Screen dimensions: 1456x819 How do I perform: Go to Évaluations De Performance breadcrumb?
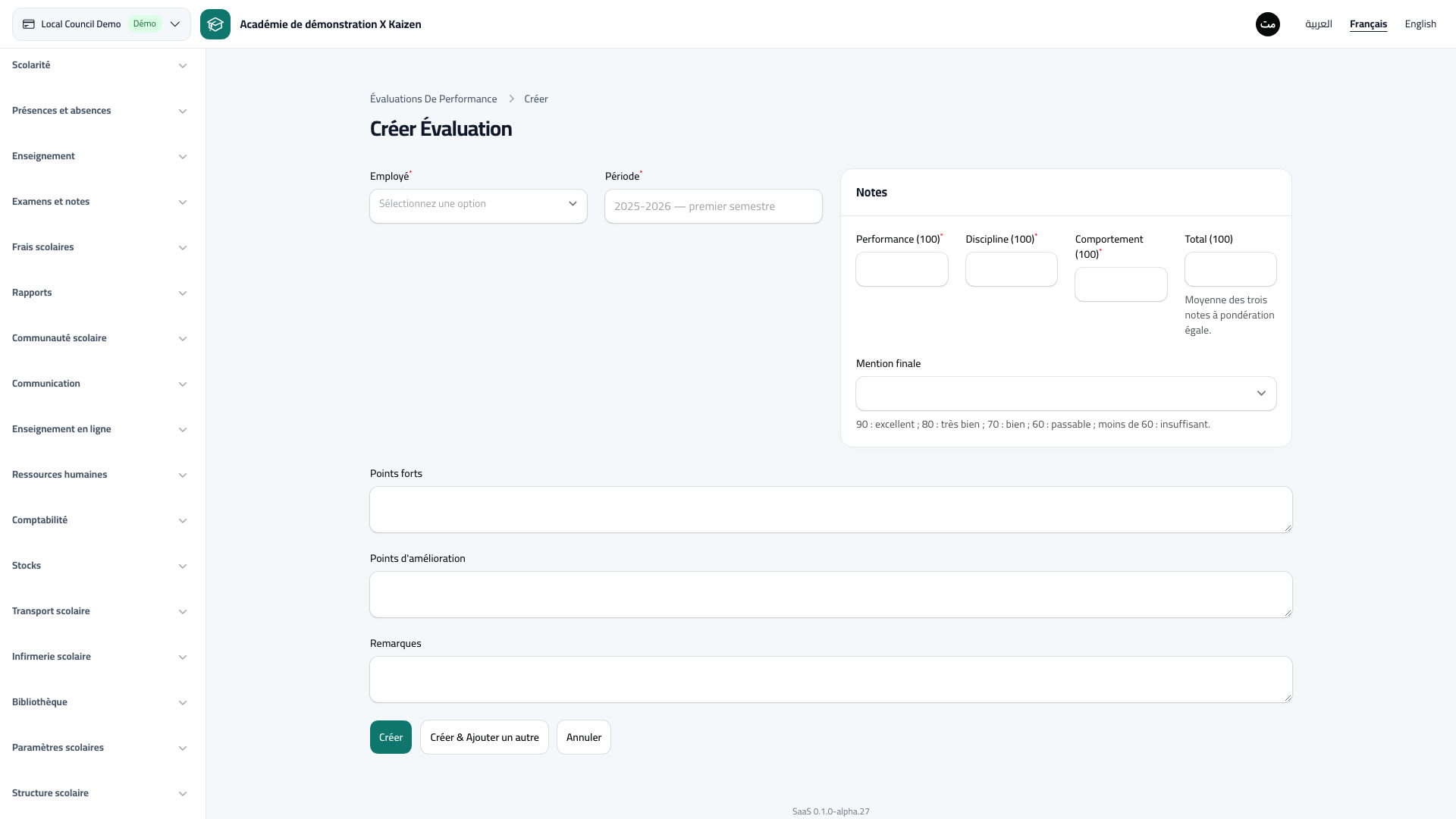pyautogui.click(x=434, y=99)
